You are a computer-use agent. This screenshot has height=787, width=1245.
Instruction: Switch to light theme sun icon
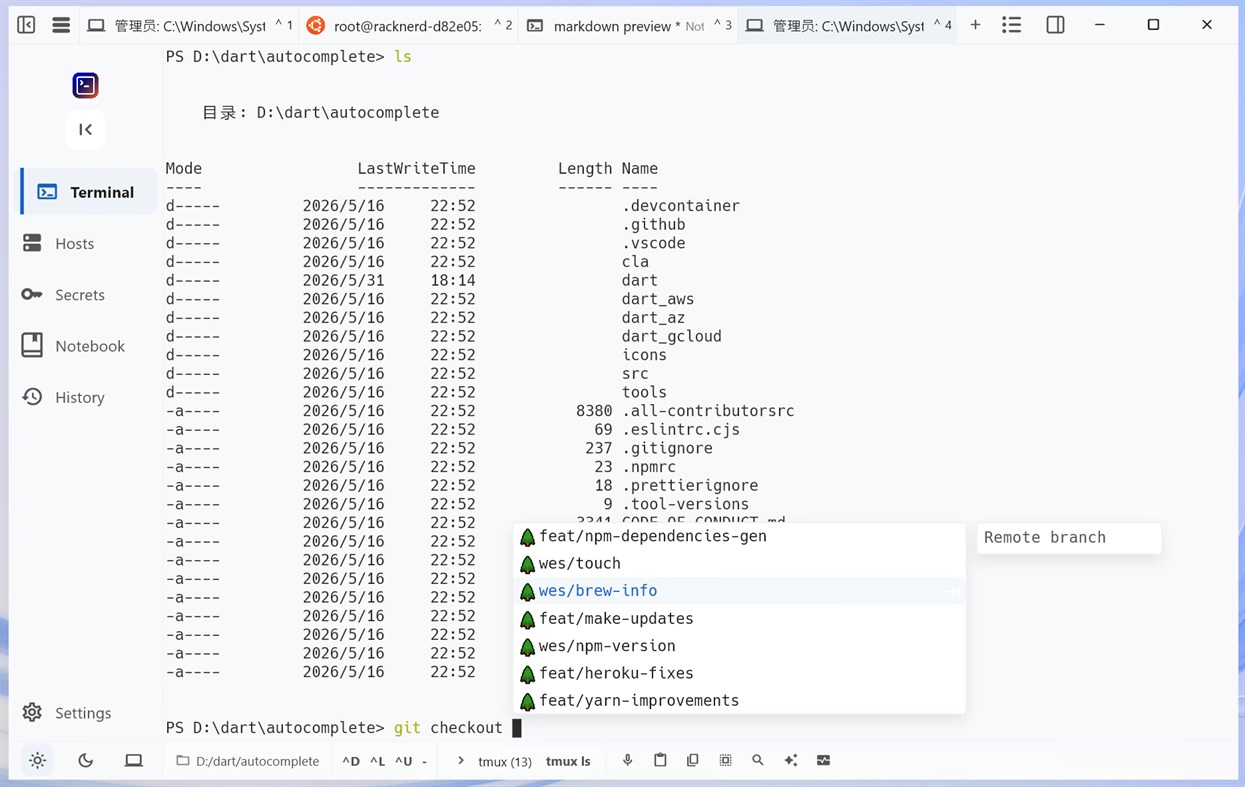pyautogui.click(x=38, y=761)
